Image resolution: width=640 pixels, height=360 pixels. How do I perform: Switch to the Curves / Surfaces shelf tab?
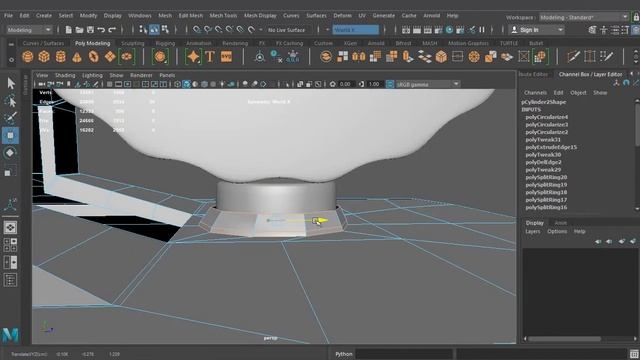coord(43,43)
